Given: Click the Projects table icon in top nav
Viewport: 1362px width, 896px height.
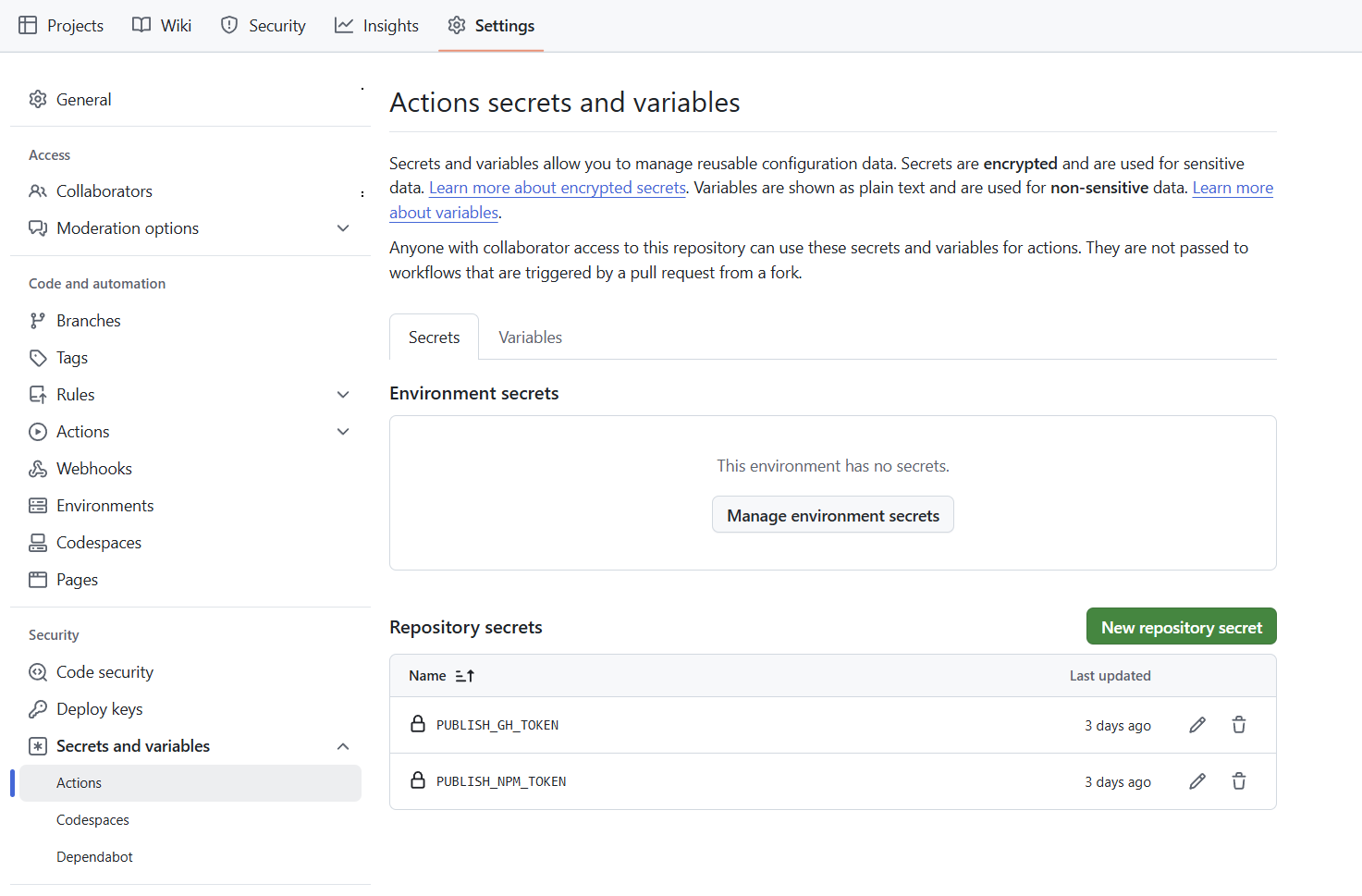Looking at the screenshot, I should [29, 25].
